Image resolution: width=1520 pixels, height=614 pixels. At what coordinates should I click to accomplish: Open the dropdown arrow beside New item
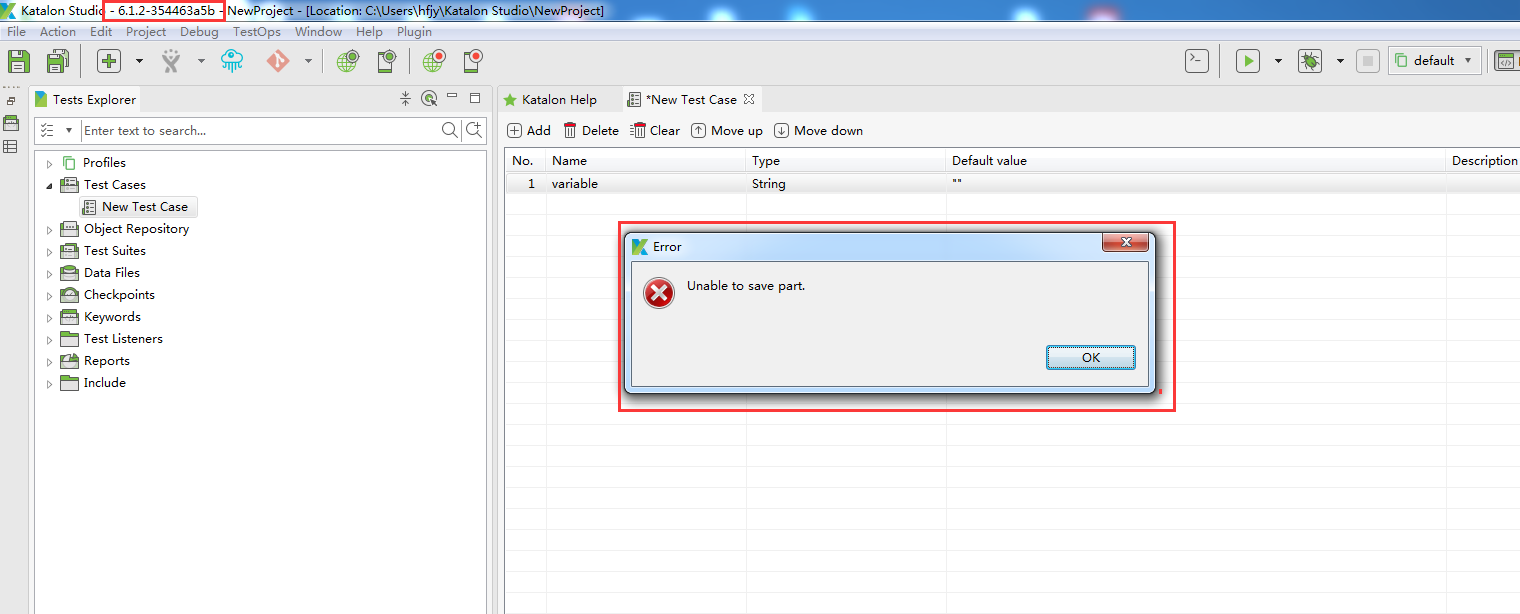click(139, 61)
